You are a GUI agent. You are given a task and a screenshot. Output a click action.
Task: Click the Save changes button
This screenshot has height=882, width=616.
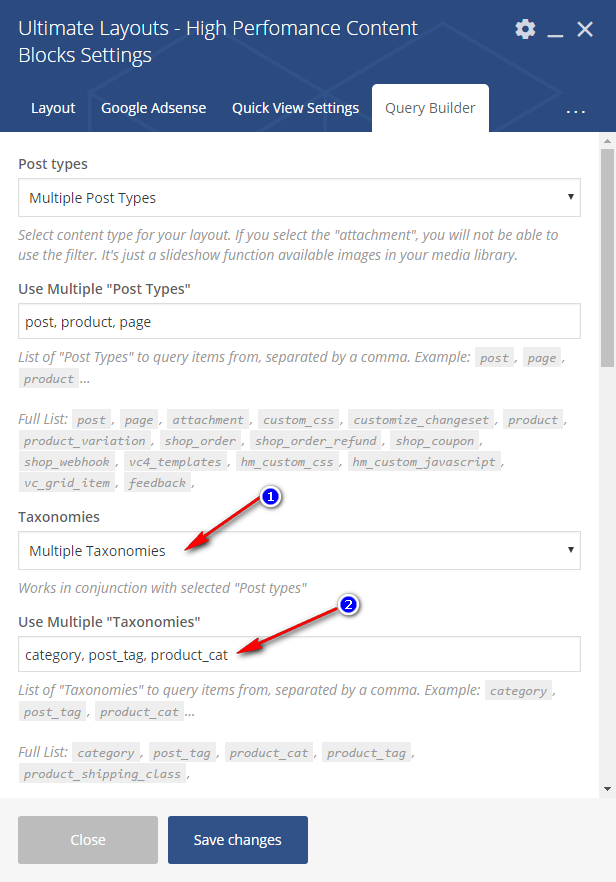click(238, 840)
